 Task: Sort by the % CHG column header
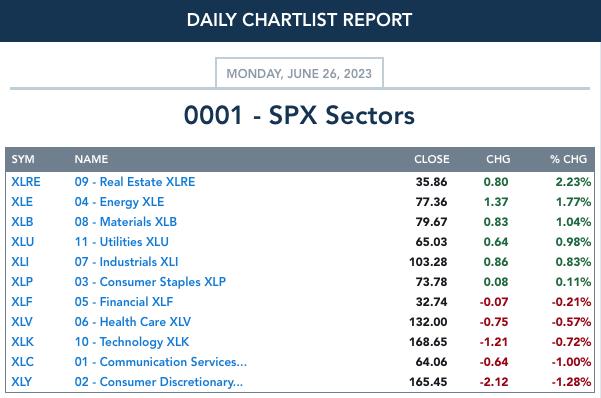point(568,159)
